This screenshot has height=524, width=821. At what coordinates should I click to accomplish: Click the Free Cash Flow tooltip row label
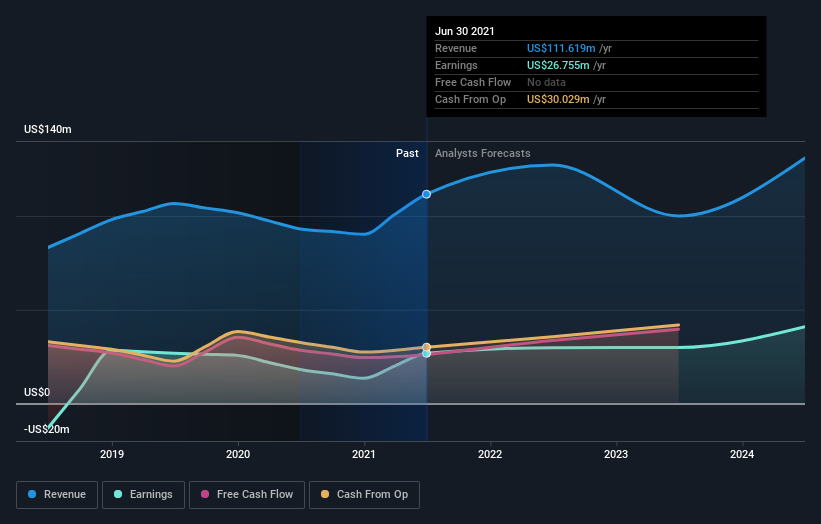pyautogui.click(x=473, y=82)
